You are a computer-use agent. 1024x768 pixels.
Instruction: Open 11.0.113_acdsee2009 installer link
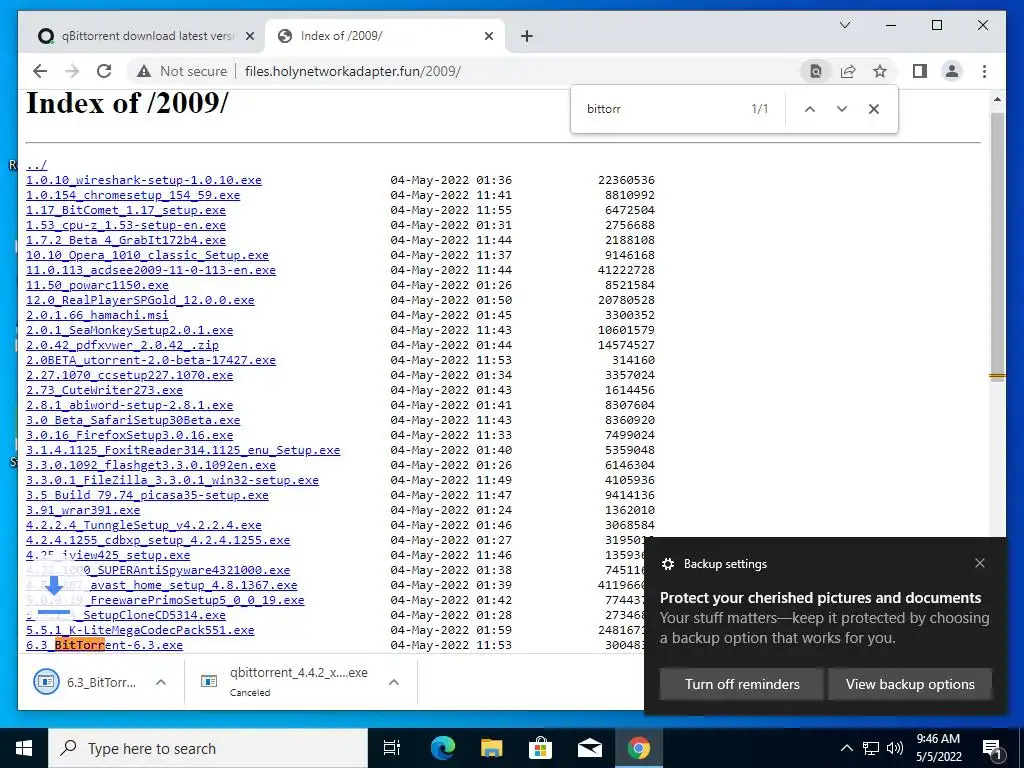(151, 270)
